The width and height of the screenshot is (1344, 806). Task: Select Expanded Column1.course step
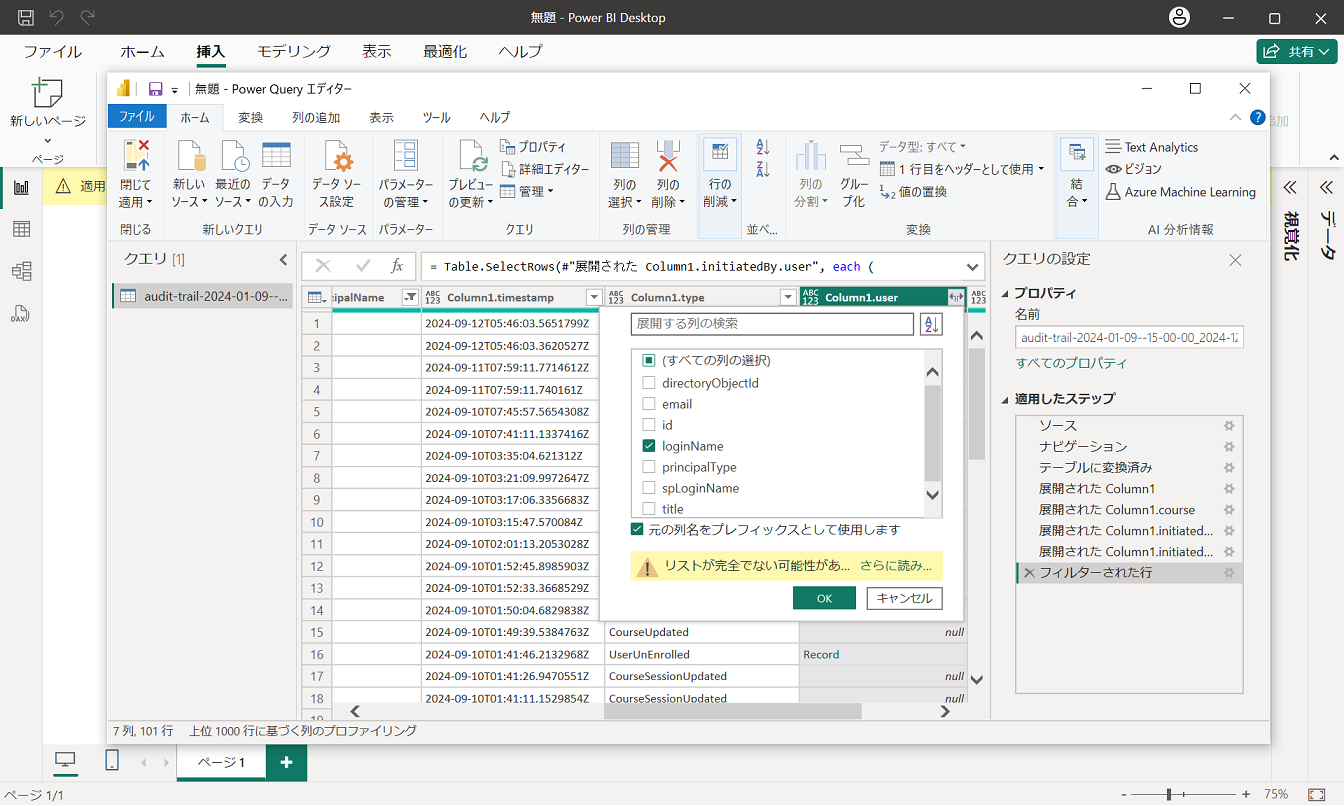pyautogui.click(x=1117, y=509)
